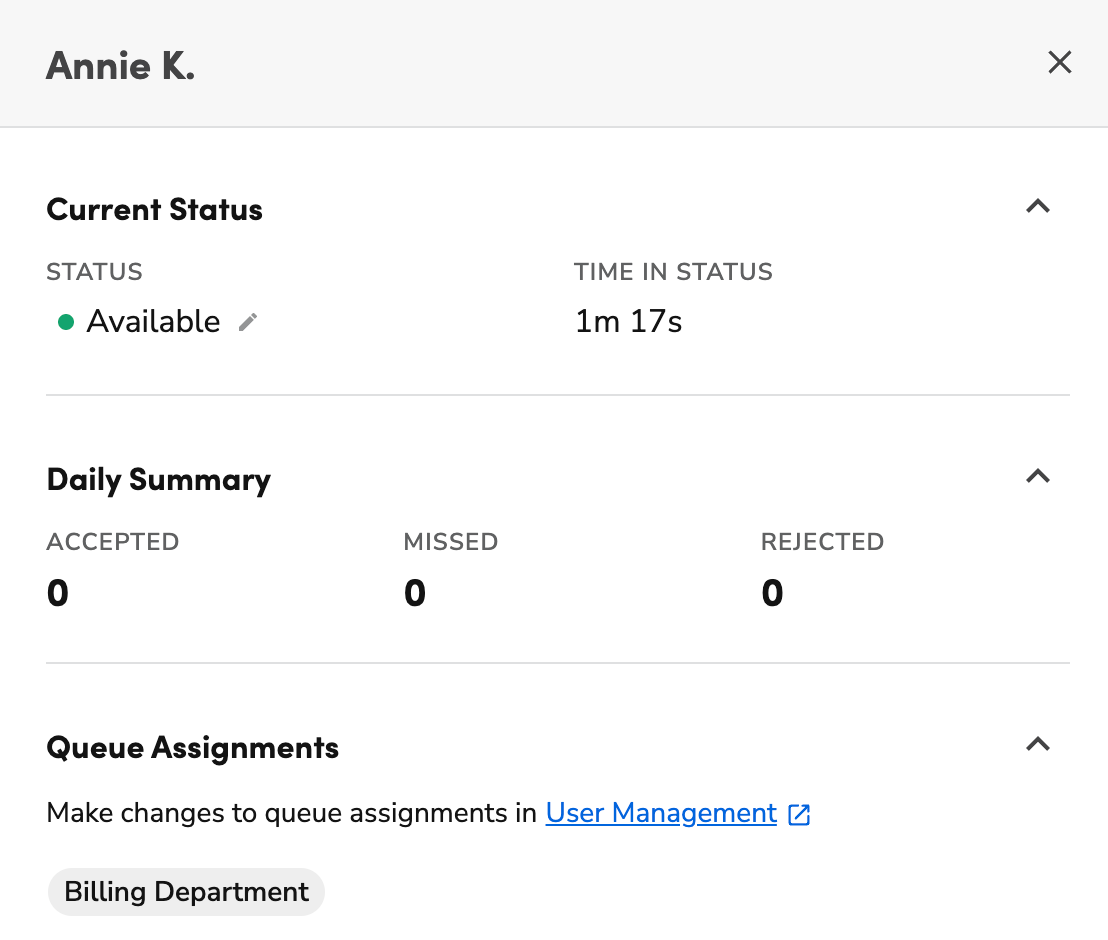
Task: Select the Billing Department queue chip
Action: click(186, 892)
